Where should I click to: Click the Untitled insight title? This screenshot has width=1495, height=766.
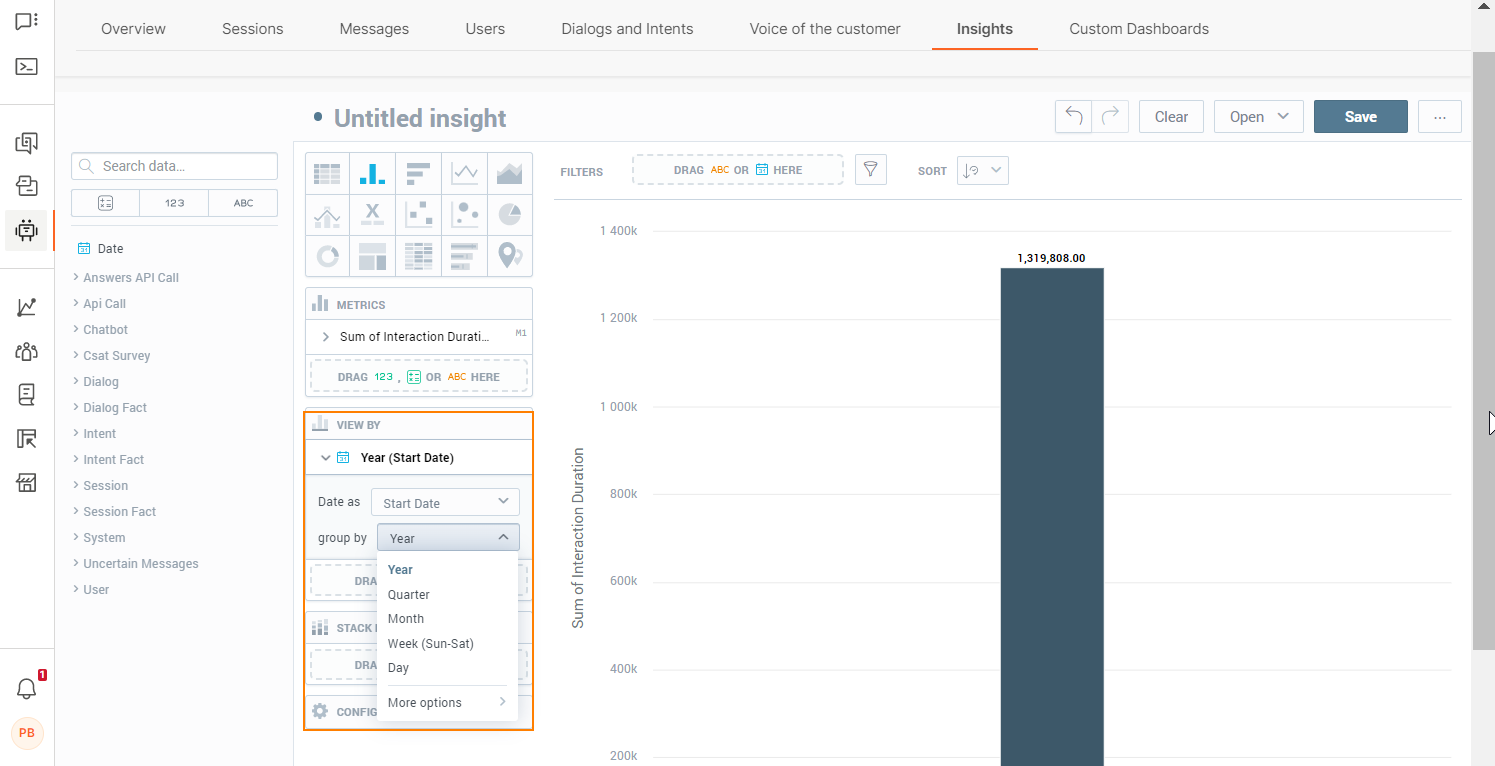click(420, 118)
